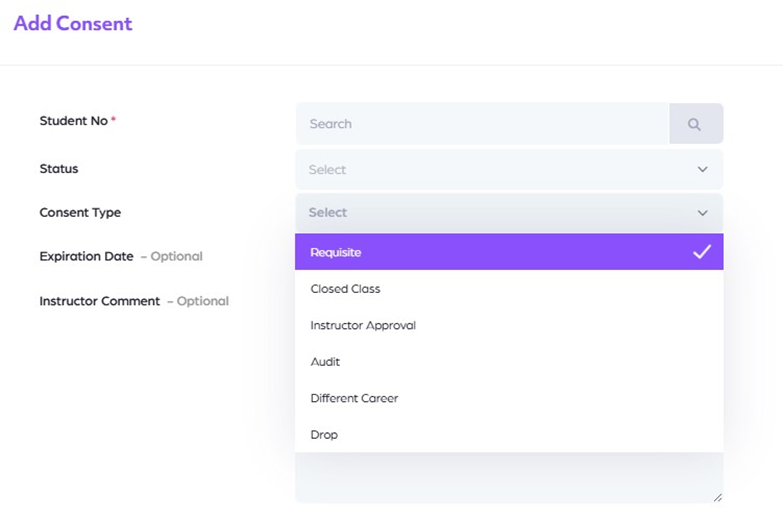This screenshot has width=783, height=520.
Task: Select Audit as consent type
Action: (x=325, y=362)
